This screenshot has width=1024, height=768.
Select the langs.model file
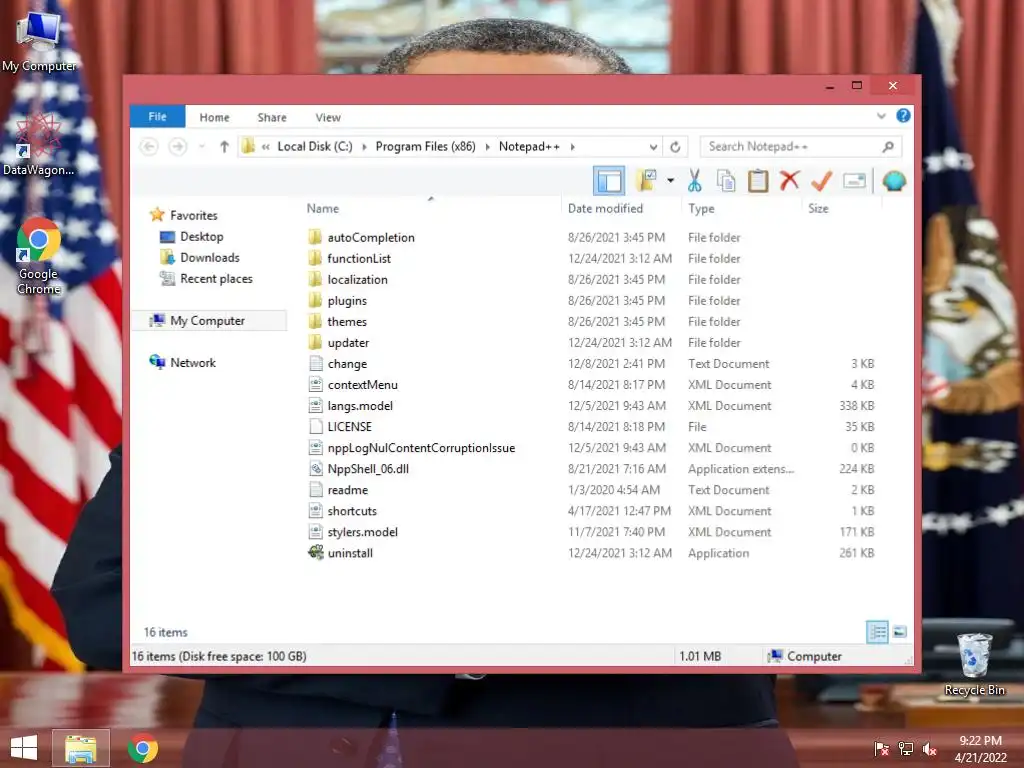click(360, 406)
